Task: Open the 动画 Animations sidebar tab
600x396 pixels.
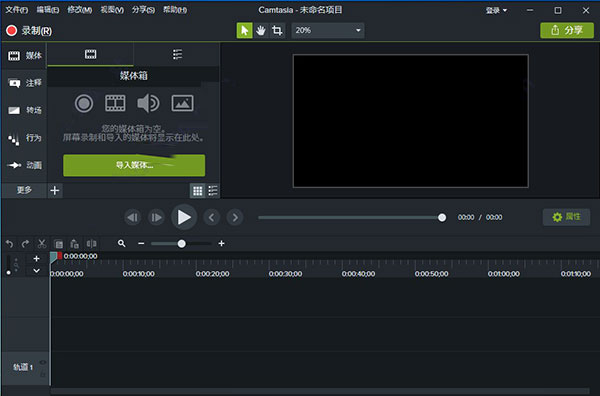Action: (x=25, y=165)
